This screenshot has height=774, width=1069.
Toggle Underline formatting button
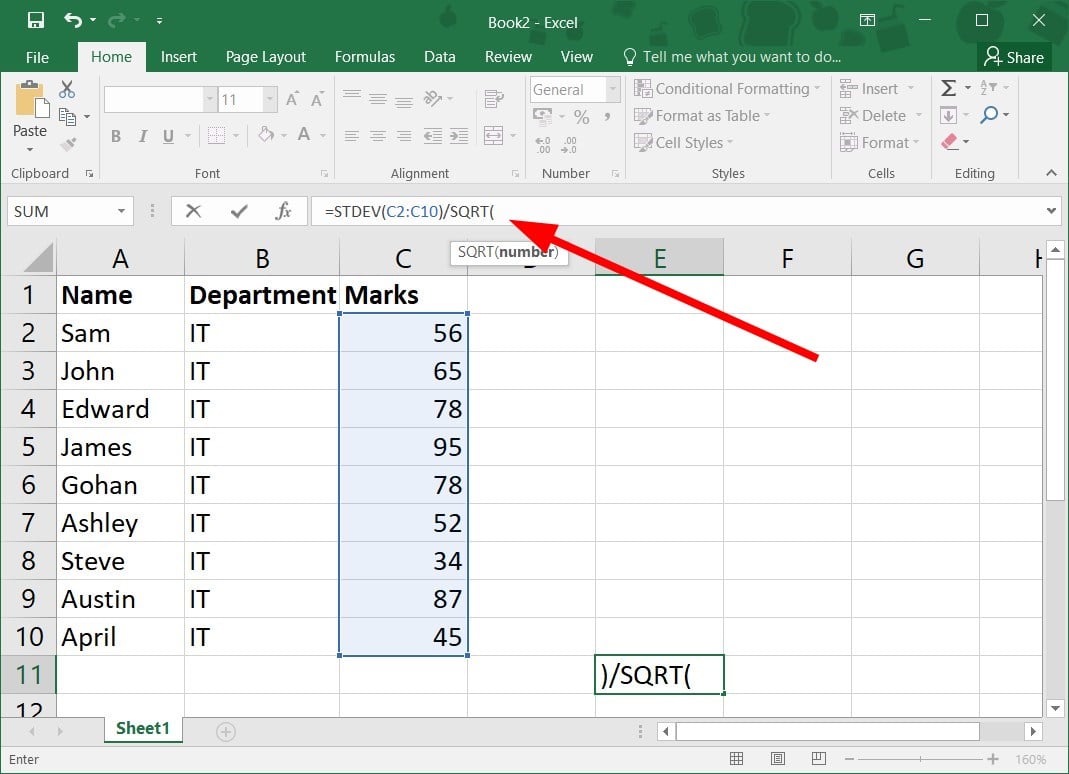point(168,136)
